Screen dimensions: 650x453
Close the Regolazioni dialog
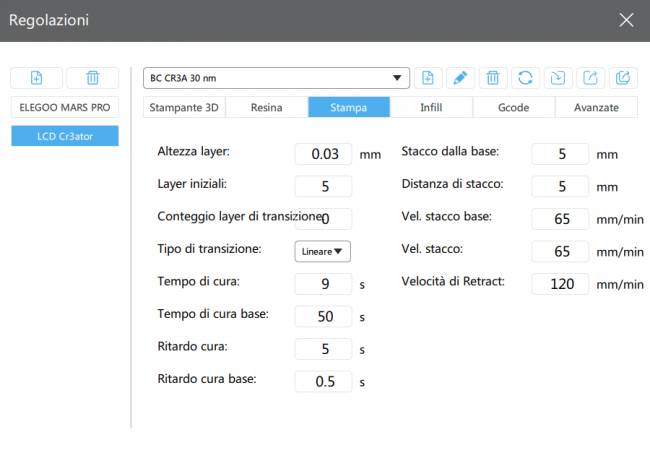[626, 20]
